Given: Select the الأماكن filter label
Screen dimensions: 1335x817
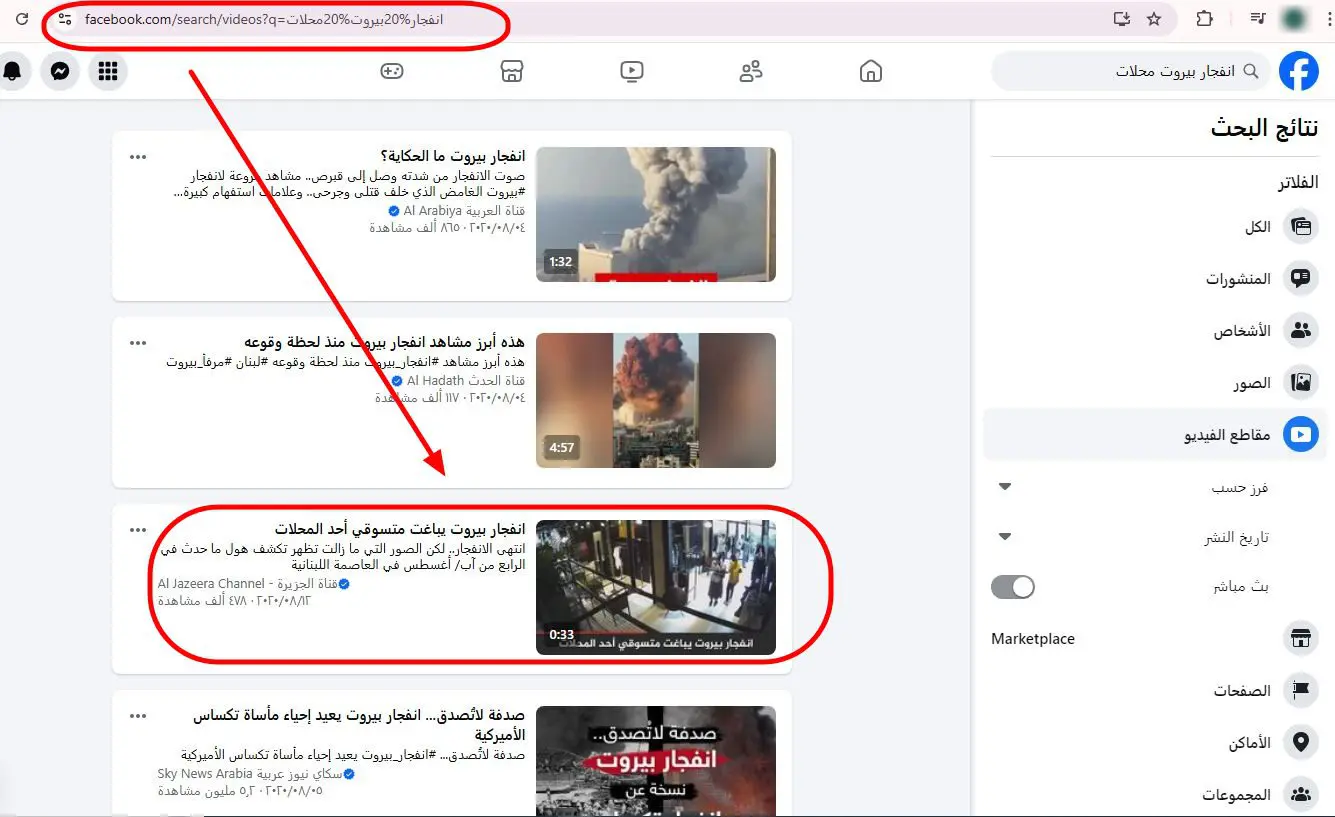Looking at the screenshot, I should 1250,743.
